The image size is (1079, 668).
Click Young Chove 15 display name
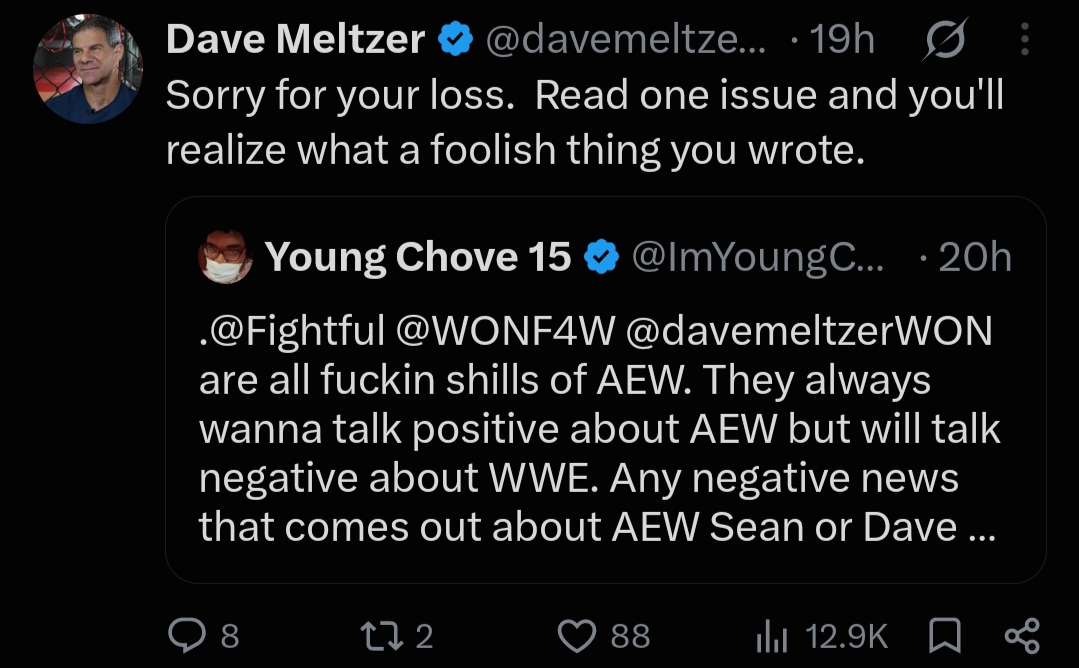[418, 257]
